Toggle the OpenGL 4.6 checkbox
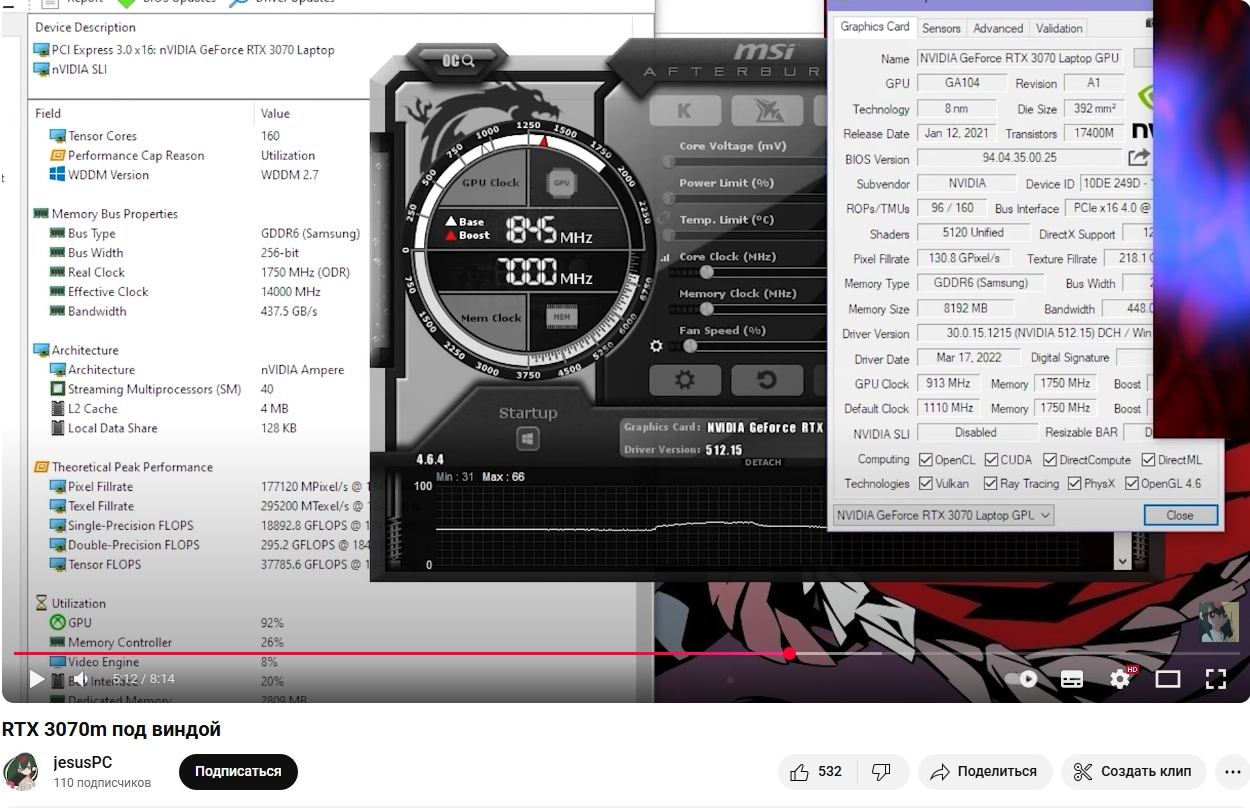The height and width of the screenshot is (808, 1250). [1132, 484]
